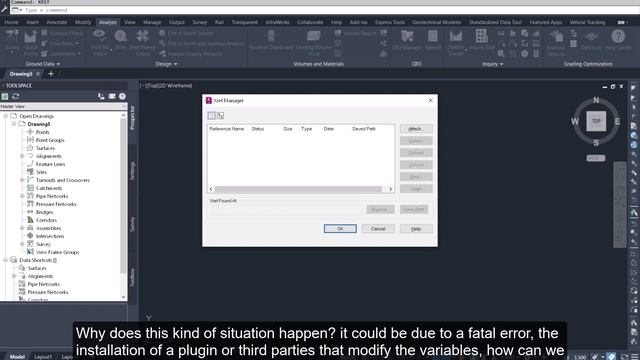The height and width of the screenshot is (360, 640).
Task: Select Reference Name column header
Action: point(227,129)
